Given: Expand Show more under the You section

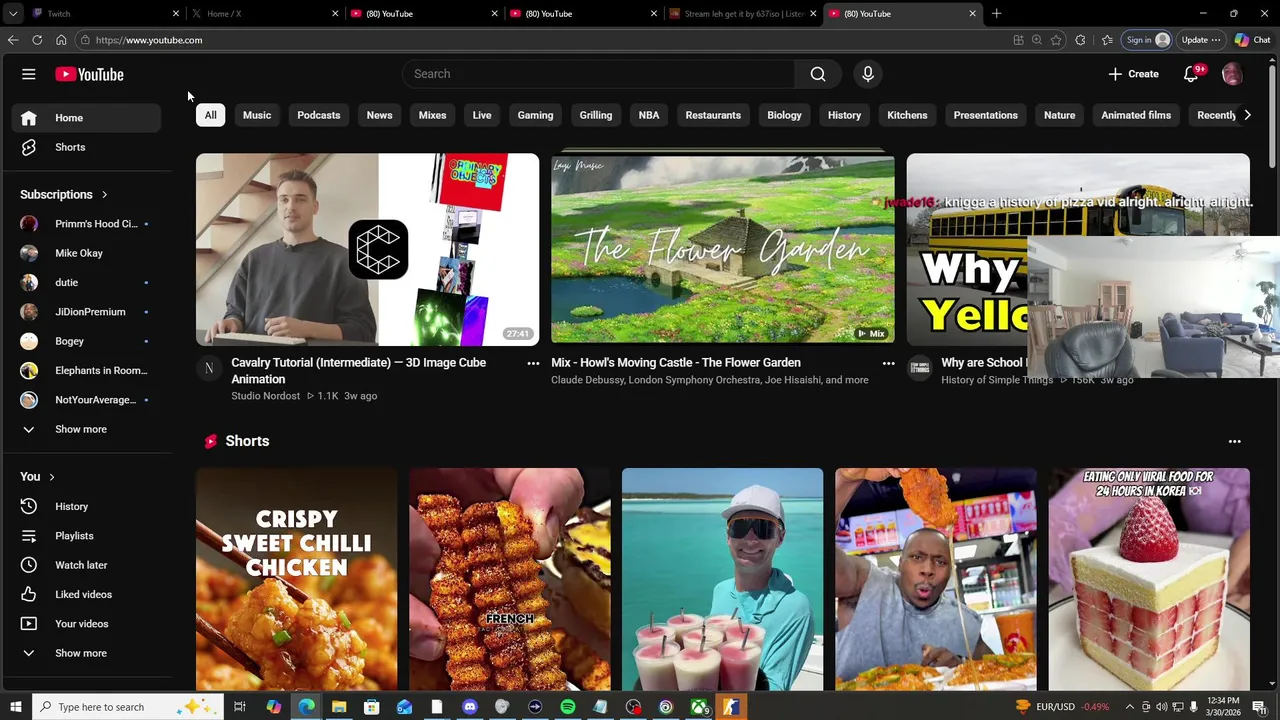Looking at the screenshot, I should coord(87,653).
